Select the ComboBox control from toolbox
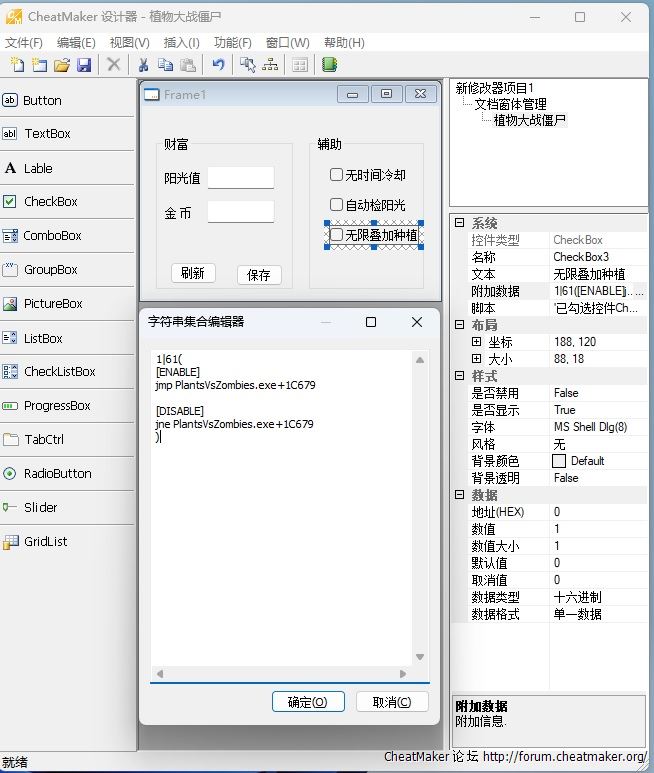 click(x=53, y=236)
